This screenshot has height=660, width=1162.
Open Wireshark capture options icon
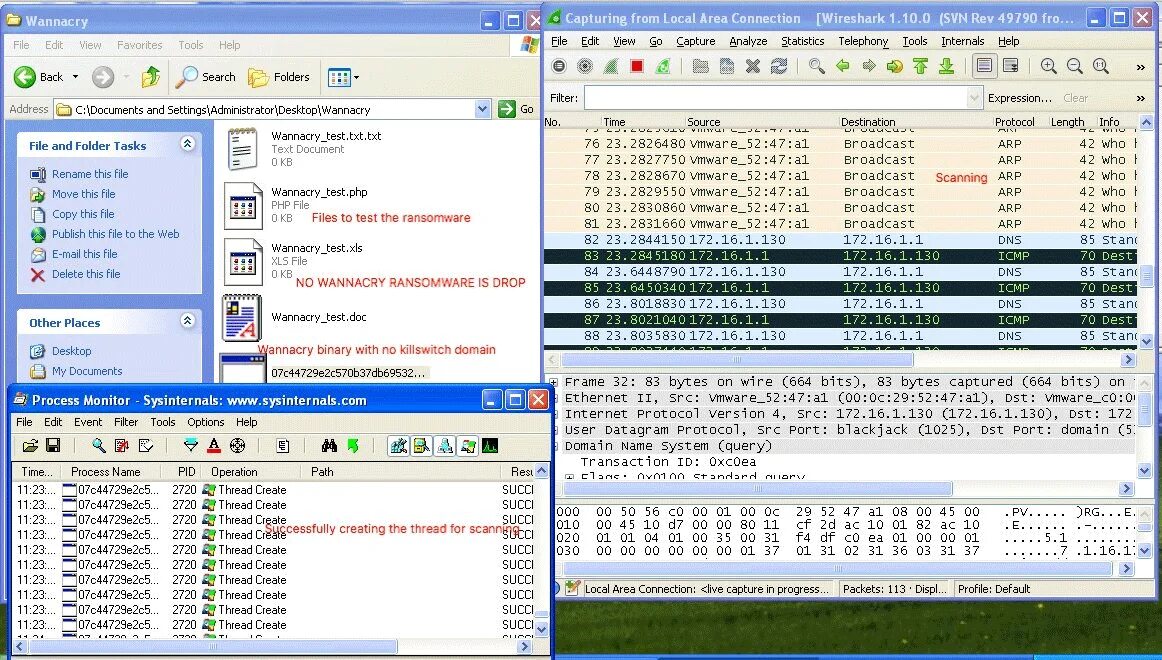(x=585, y=67)
